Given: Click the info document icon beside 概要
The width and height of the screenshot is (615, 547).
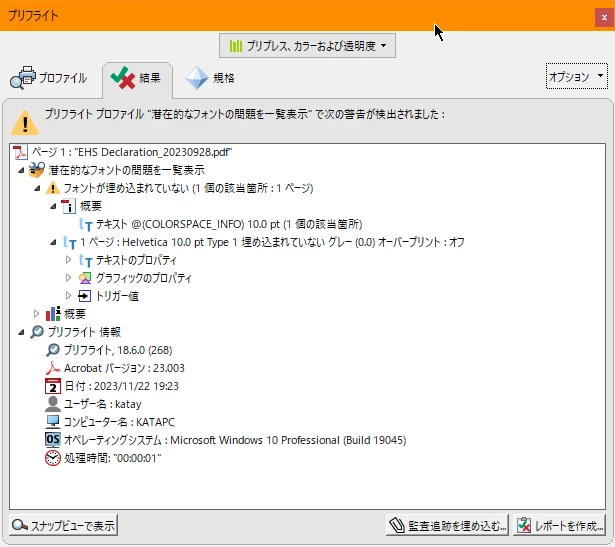Looking at the screenshot, I should click(x=68, y=206).
